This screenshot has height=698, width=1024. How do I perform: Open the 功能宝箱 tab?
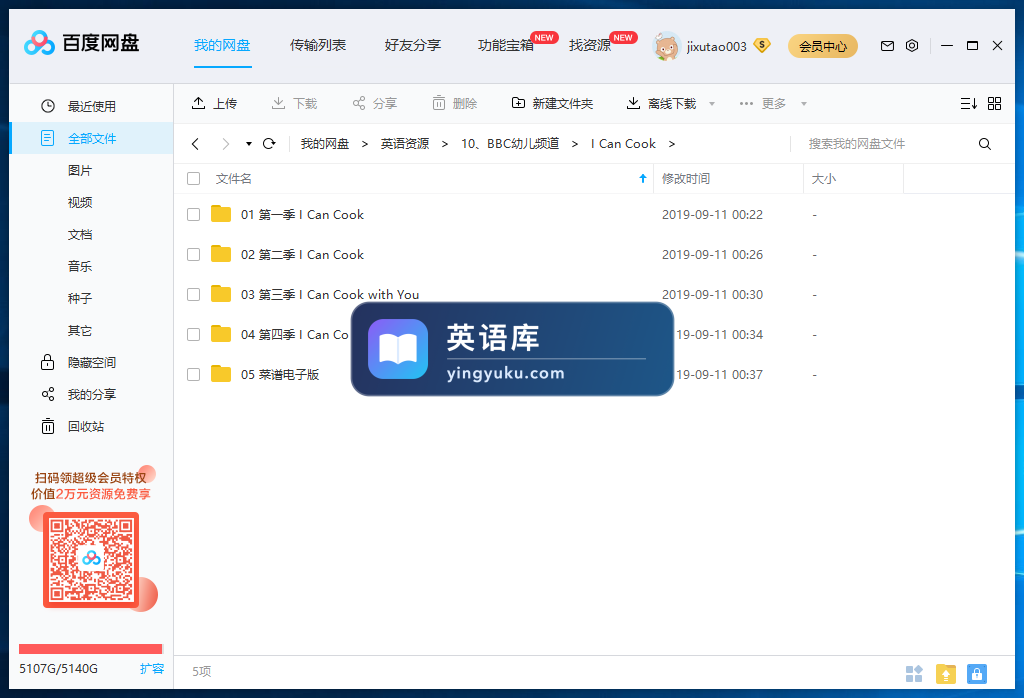pyautogui.click(x=506, y=45)
